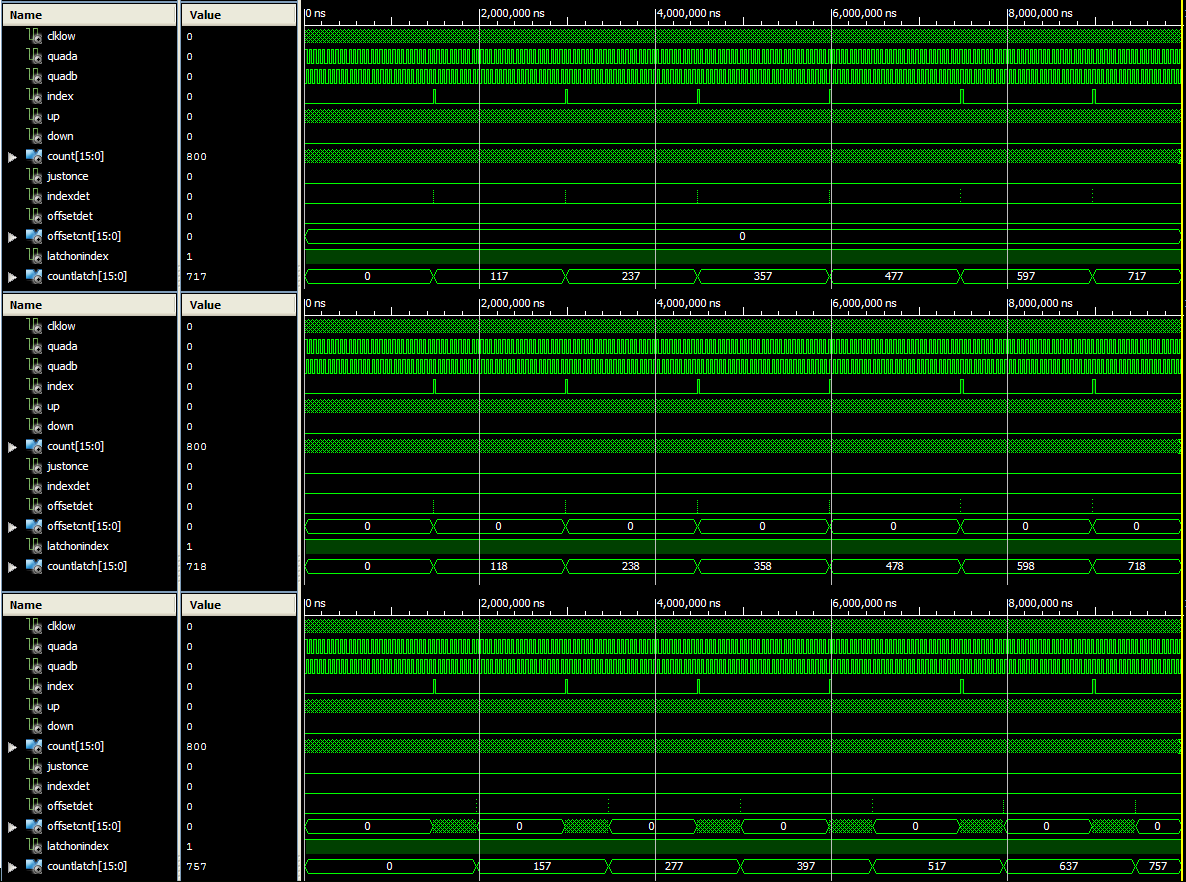Click the quada signal icon in top panel
This screenshot has height=882, width=1186.
coord(34,55)
